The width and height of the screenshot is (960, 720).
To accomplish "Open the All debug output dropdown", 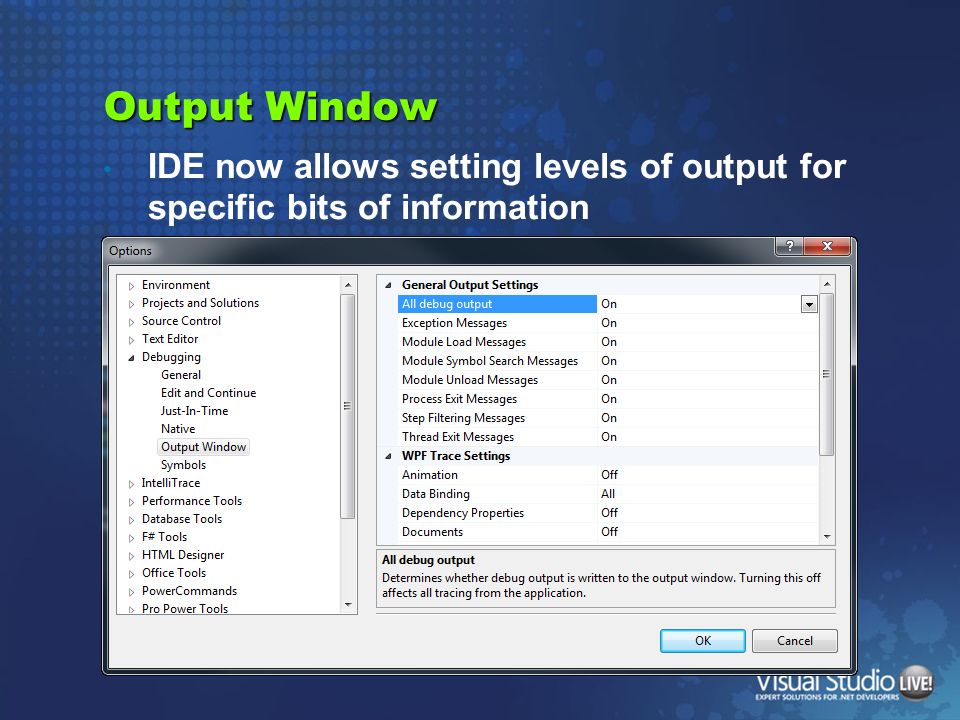I will pos(809,304).
